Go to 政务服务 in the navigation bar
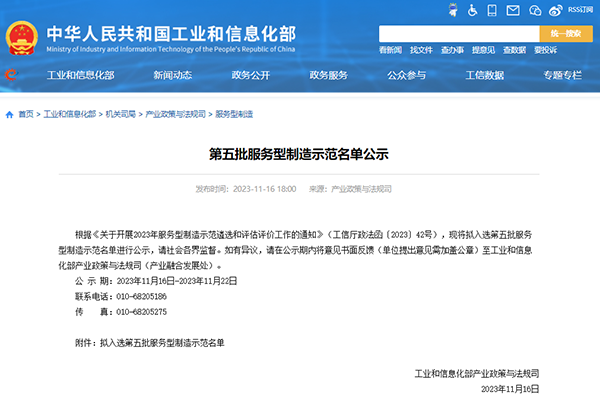The image size is (600, 405). tap(328, 75)
